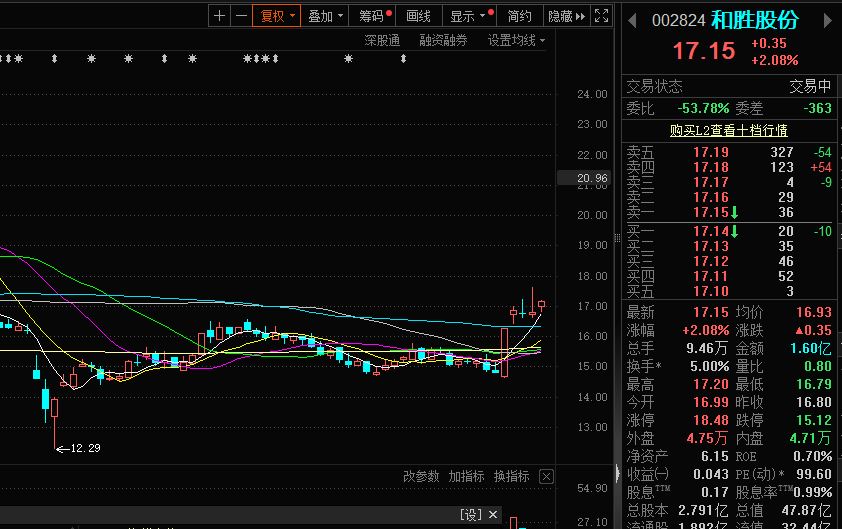
Task: Open the 叠加 overlay dropdown
Action: pos(324,16)
